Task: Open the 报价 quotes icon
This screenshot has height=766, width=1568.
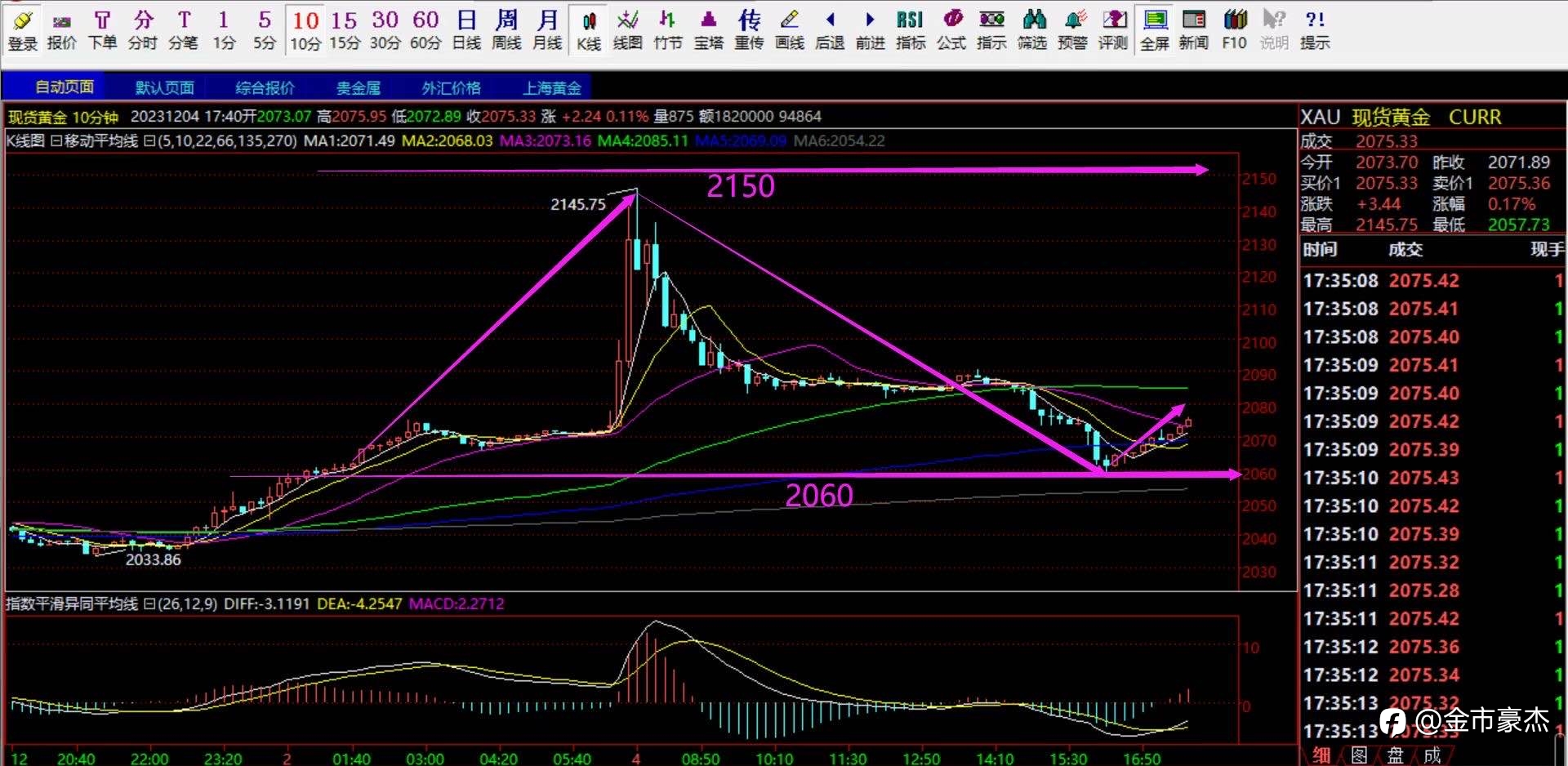Action: (62, 30)
